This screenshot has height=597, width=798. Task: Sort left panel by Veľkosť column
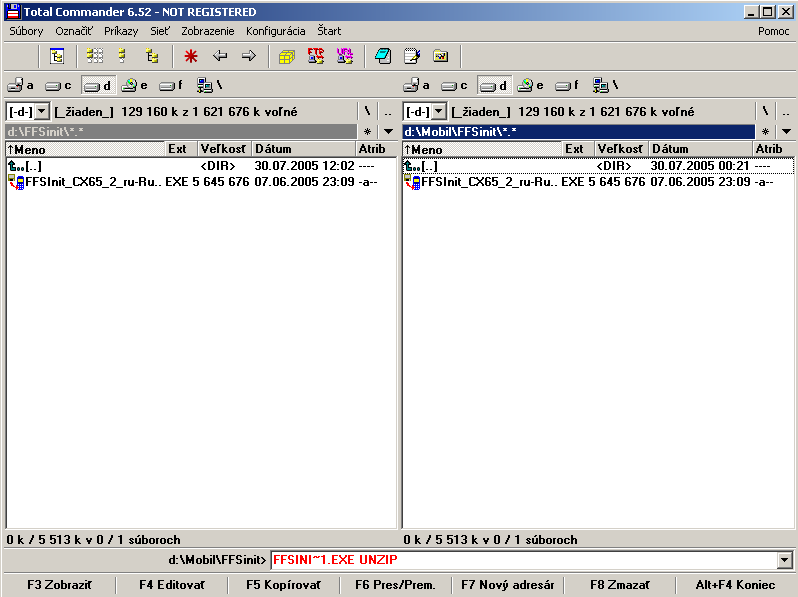(x=224, y=149)
